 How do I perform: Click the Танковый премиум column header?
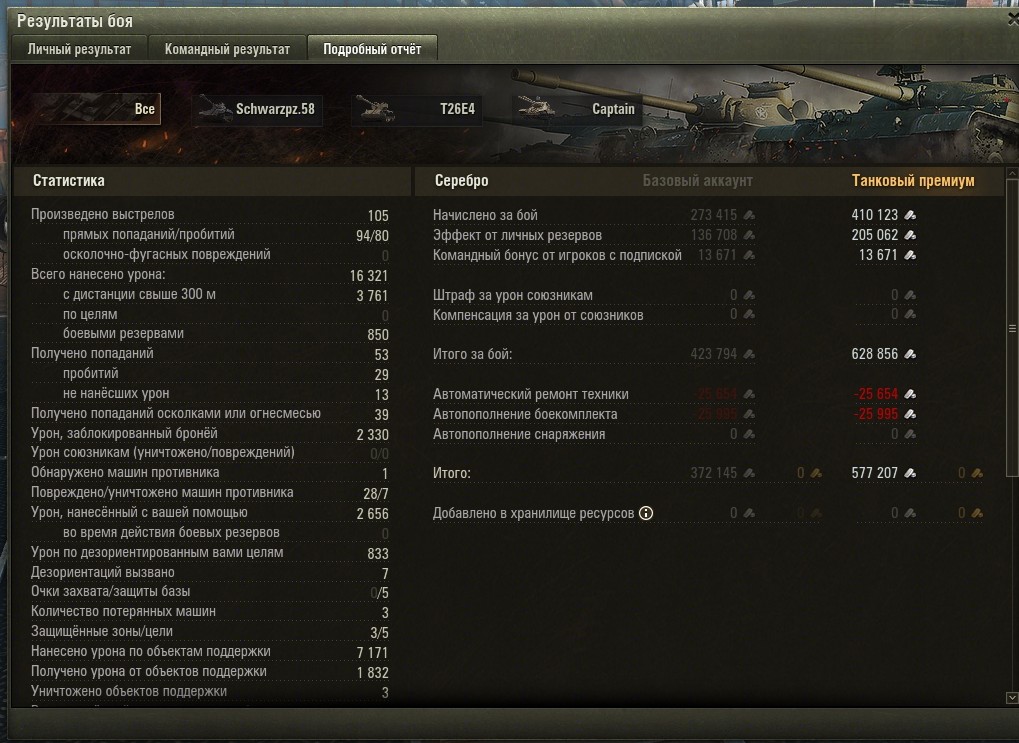coord(912,181)
